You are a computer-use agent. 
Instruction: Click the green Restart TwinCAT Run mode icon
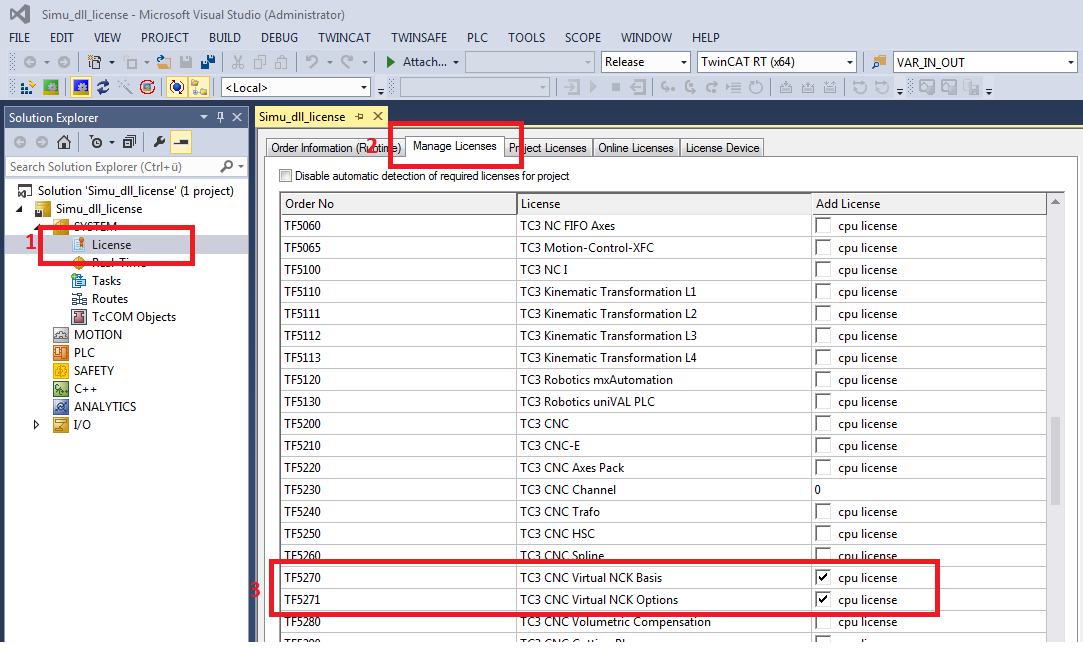50,88
